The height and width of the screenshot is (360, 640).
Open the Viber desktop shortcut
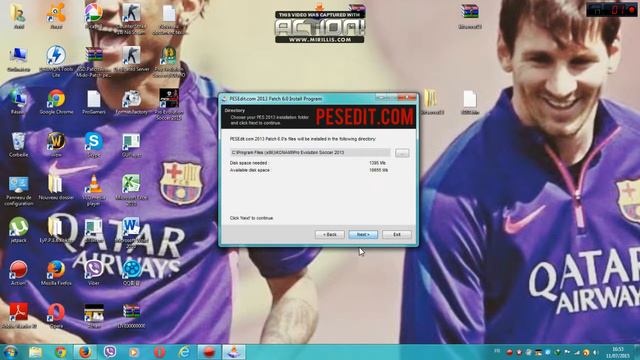pos(93,273)
